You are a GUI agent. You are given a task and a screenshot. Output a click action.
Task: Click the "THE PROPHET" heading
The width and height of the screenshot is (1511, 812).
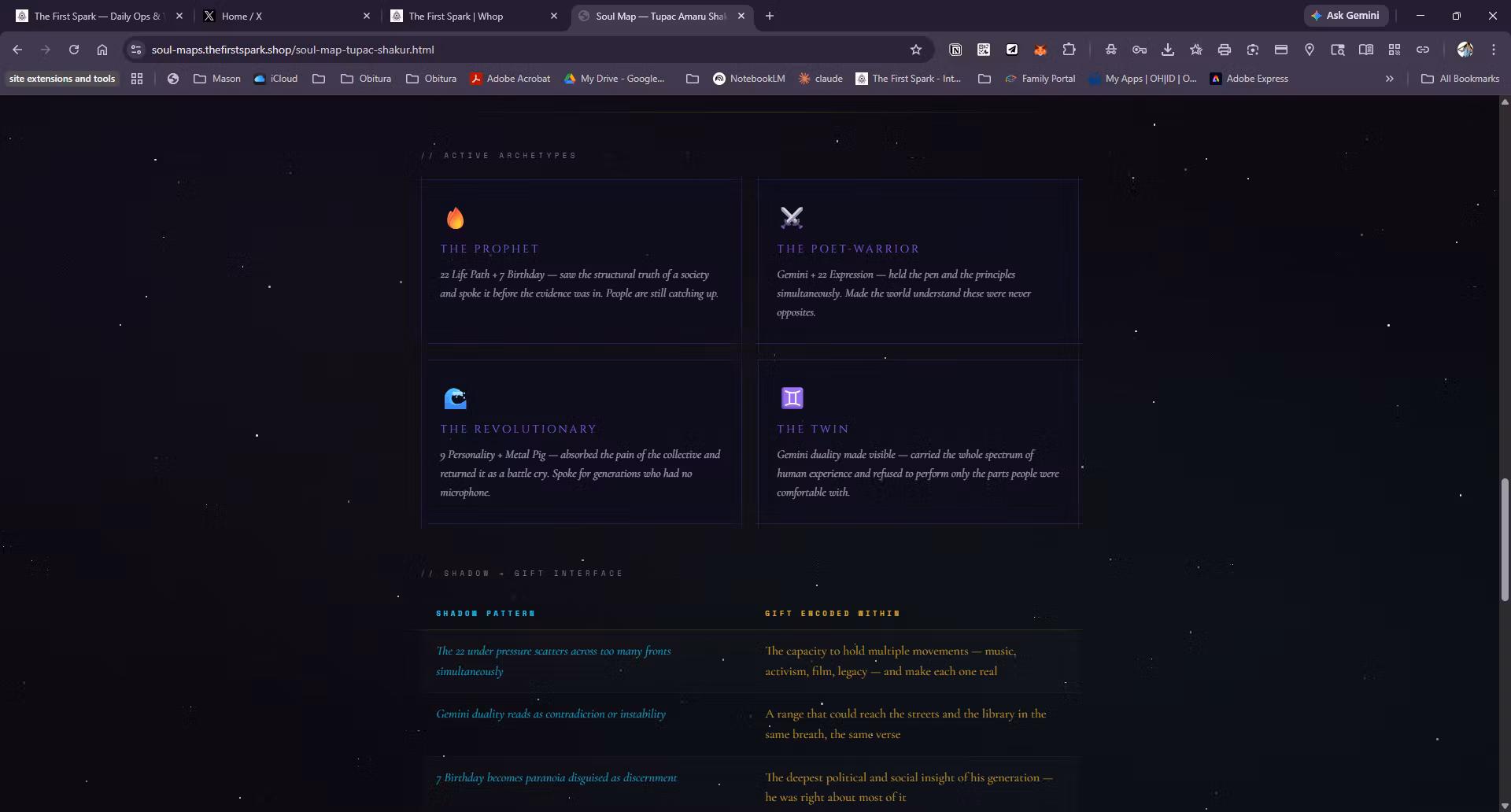[x=490, y=249]
